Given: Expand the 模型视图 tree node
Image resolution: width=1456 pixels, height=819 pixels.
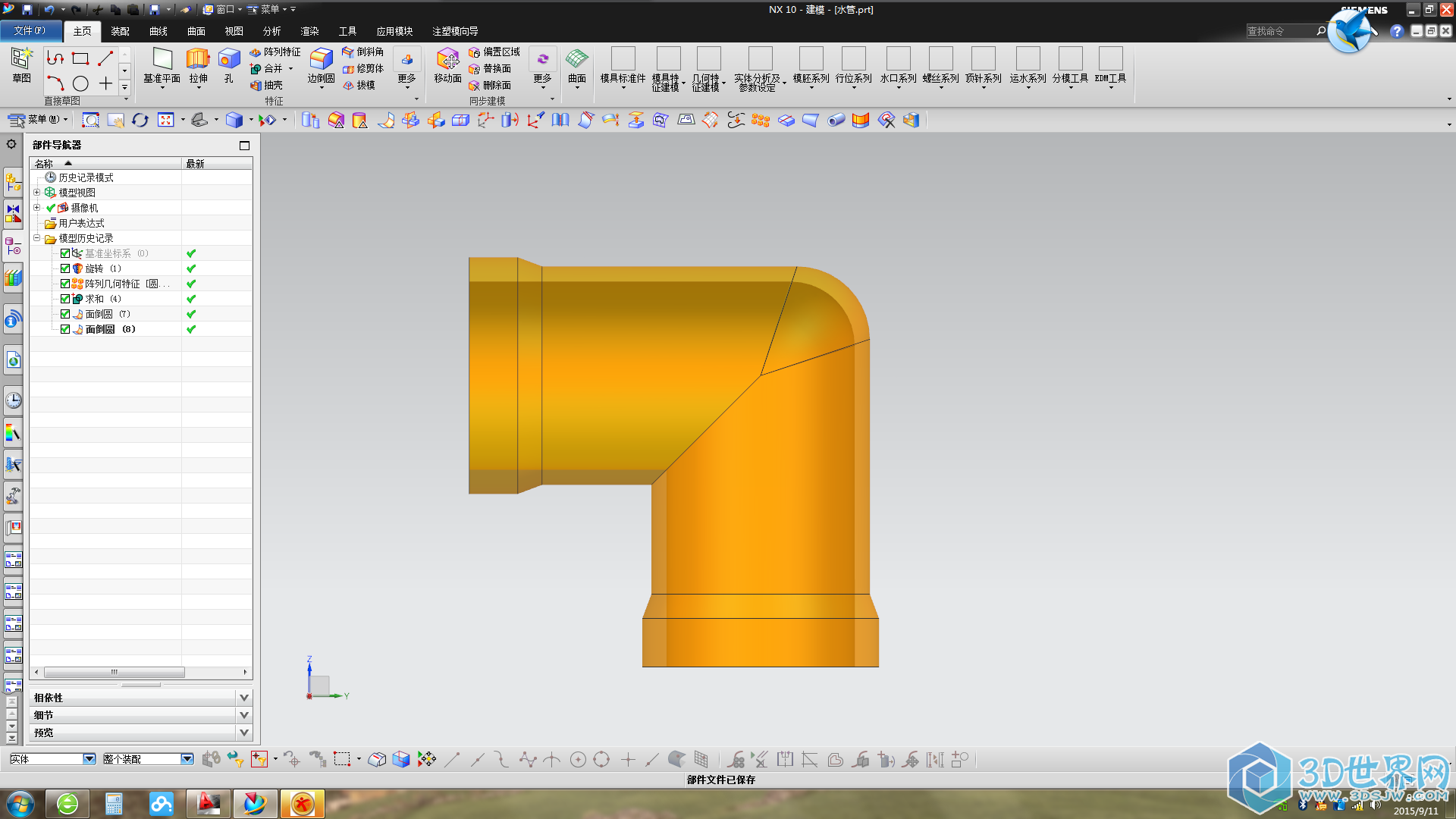Looking at the screenshot, I should point(36,192).
